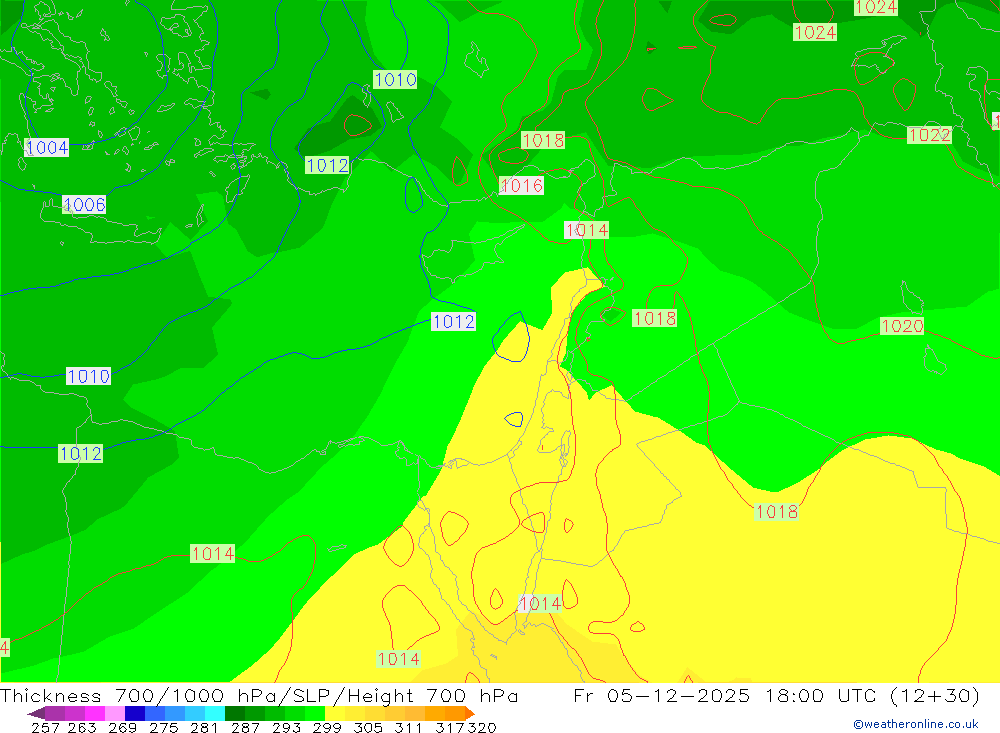
Task: Click the forecast date Fr 05-12-2025 text
Action: click(662, 695)
